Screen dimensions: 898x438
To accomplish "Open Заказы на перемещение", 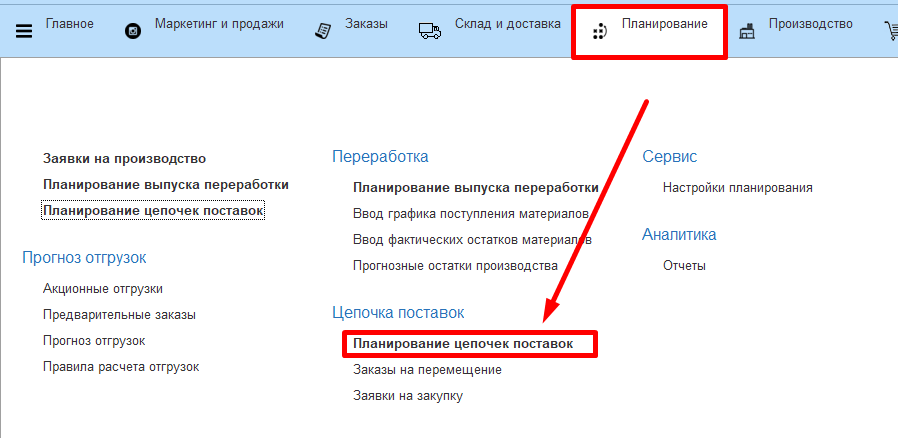I will click(x=427, y=370).
